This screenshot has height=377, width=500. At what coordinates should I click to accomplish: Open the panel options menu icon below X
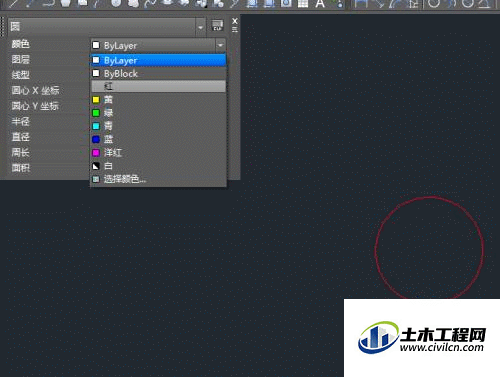coord(235,30)
